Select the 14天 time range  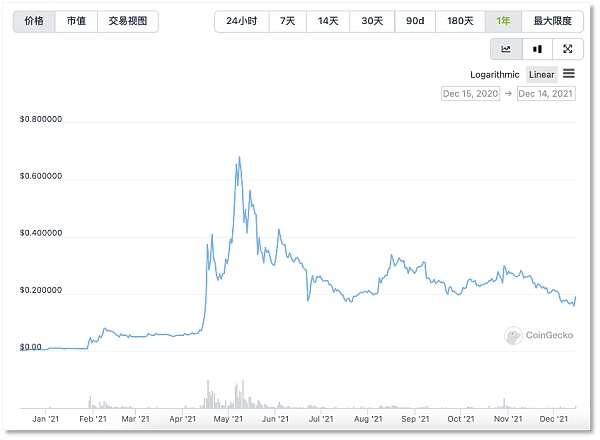[328, 21]
